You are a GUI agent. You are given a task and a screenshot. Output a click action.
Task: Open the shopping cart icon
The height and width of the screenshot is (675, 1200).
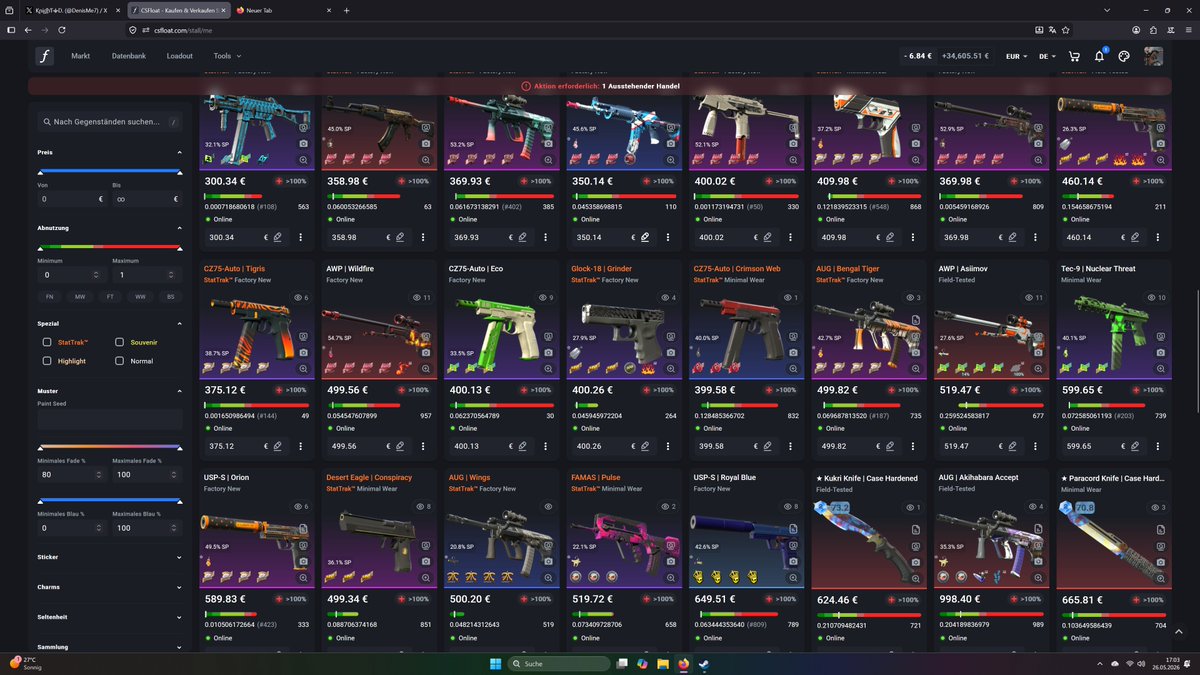(x=1075, y=56)
